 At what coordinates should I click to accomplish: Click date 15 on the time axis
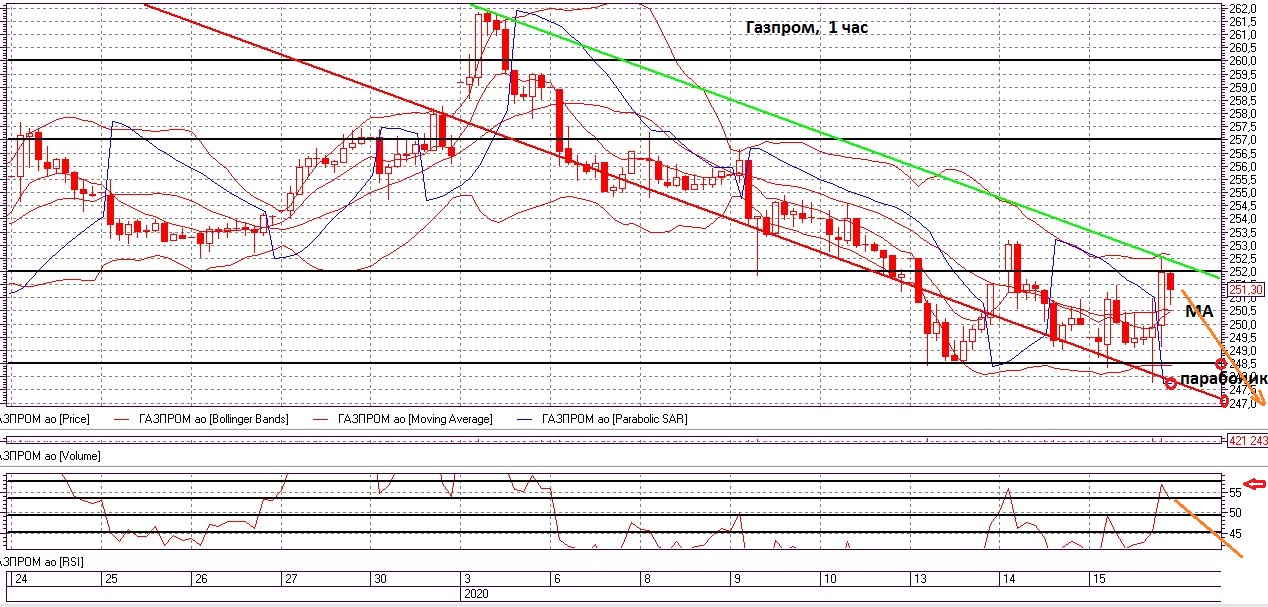pyautogui.click(x=1097, y=580)
